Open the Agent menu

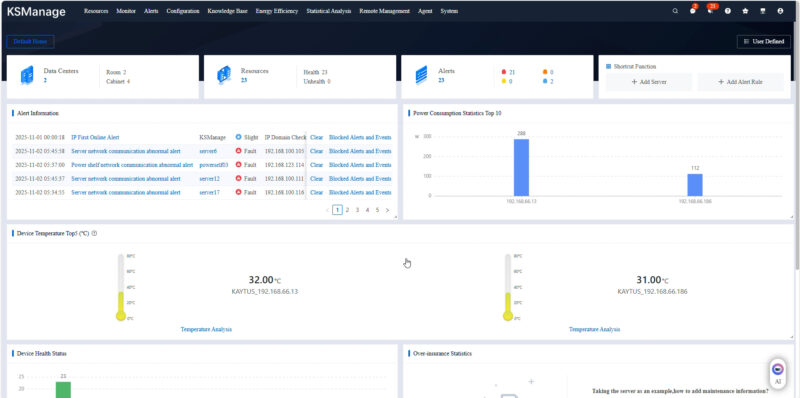click(x=425, y=11)
